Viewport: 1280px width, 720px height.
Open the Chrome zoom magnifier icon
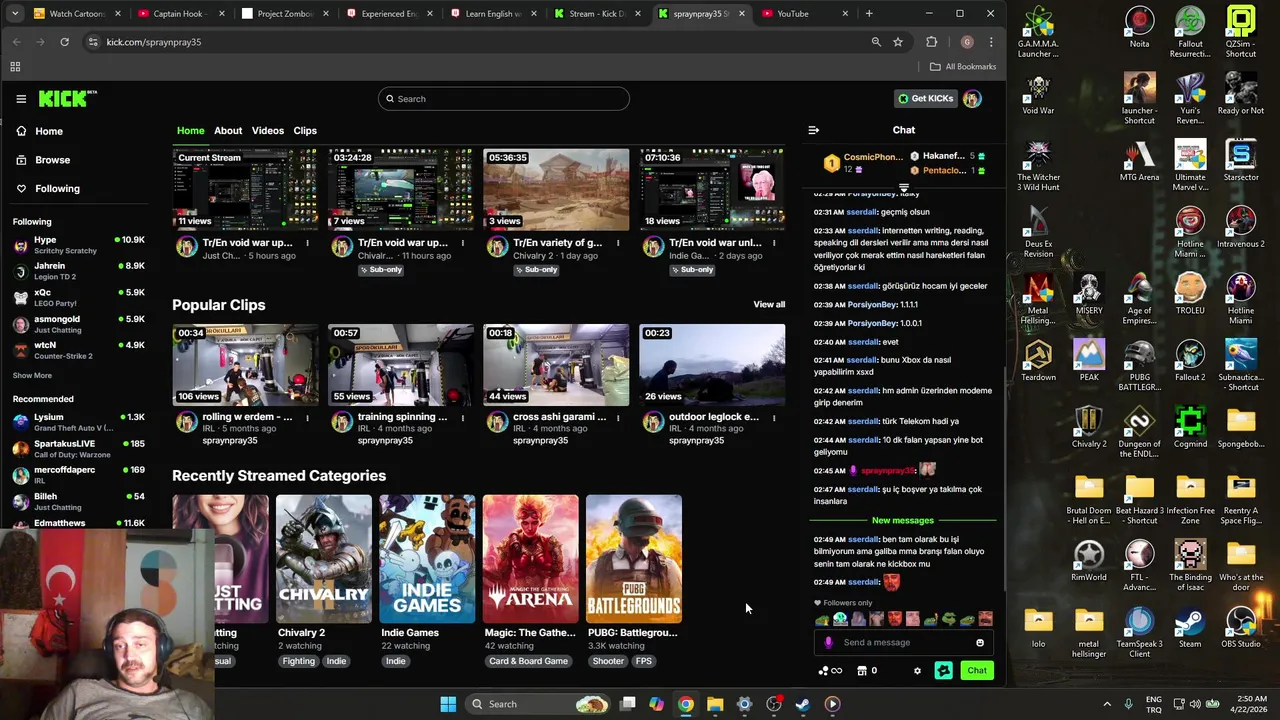[876, 42]
